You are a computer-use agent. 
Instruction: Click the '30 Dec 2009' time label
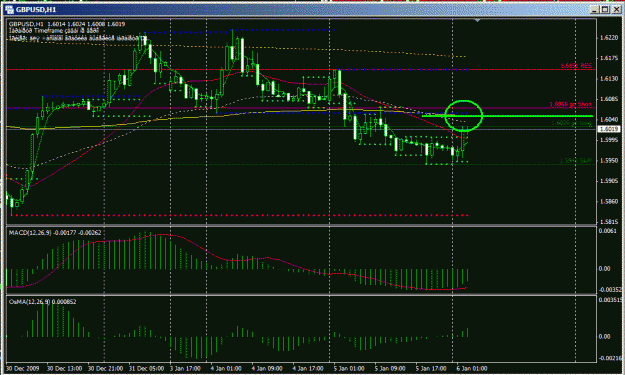click(22, 369)
